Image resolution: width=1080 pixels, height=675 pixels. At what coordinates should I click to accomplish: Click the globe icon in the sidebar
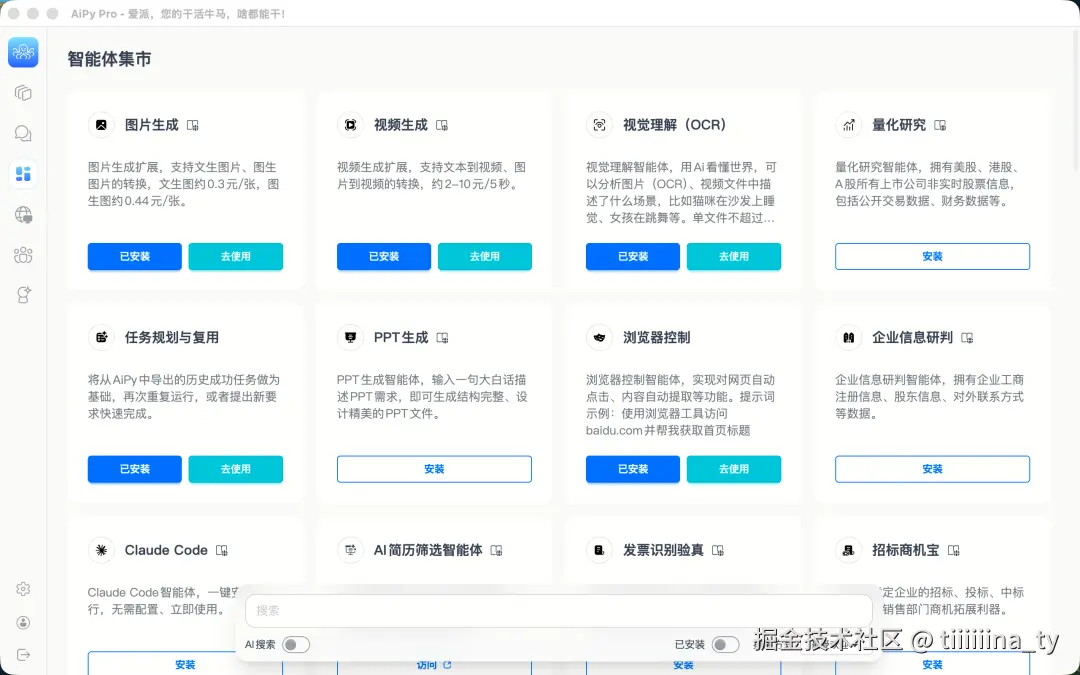click(x=23, y=214)
